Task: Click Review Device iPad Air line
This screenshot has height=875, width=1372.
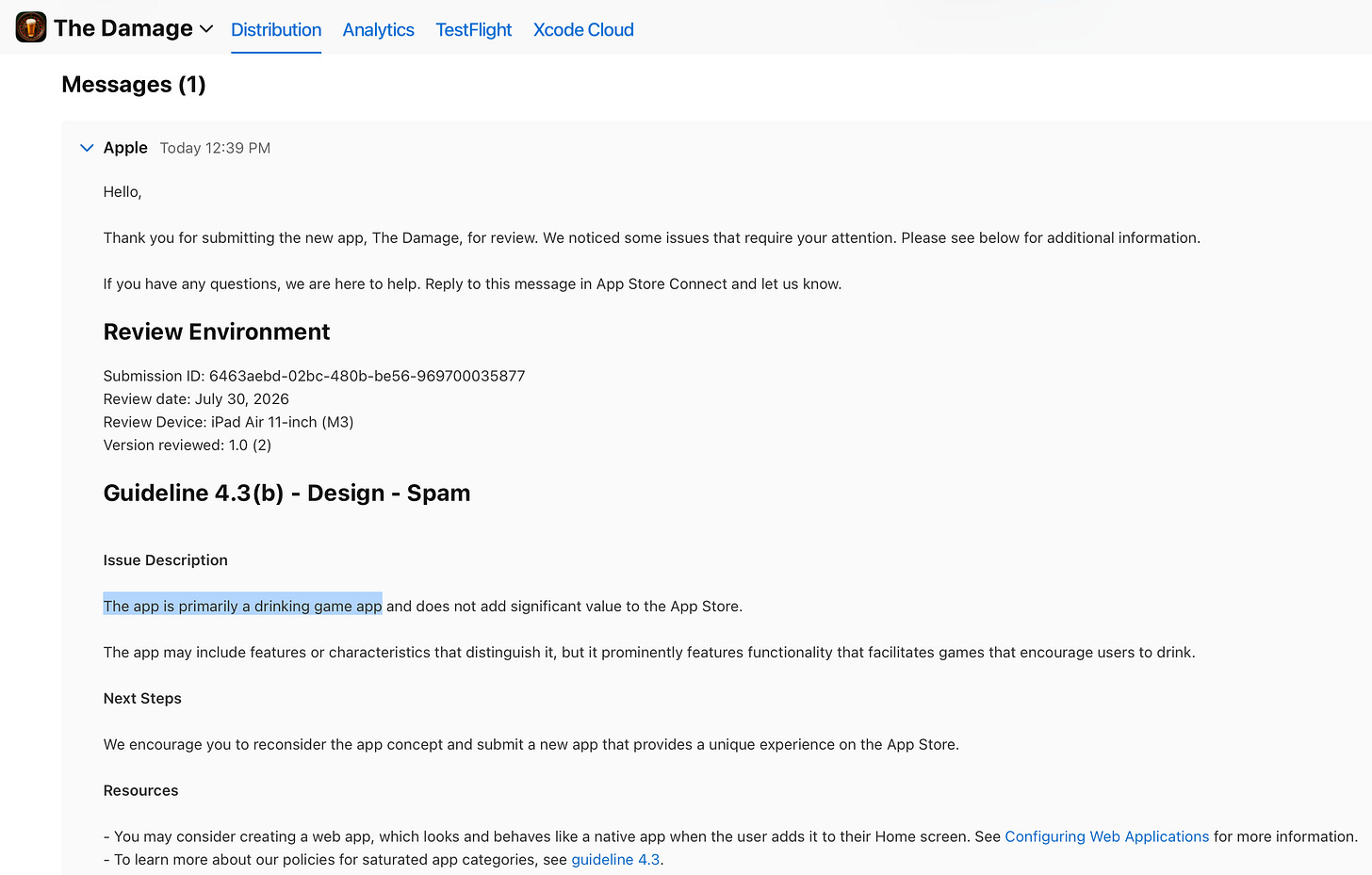Action: pyautogui.click(x=228, y=422)
